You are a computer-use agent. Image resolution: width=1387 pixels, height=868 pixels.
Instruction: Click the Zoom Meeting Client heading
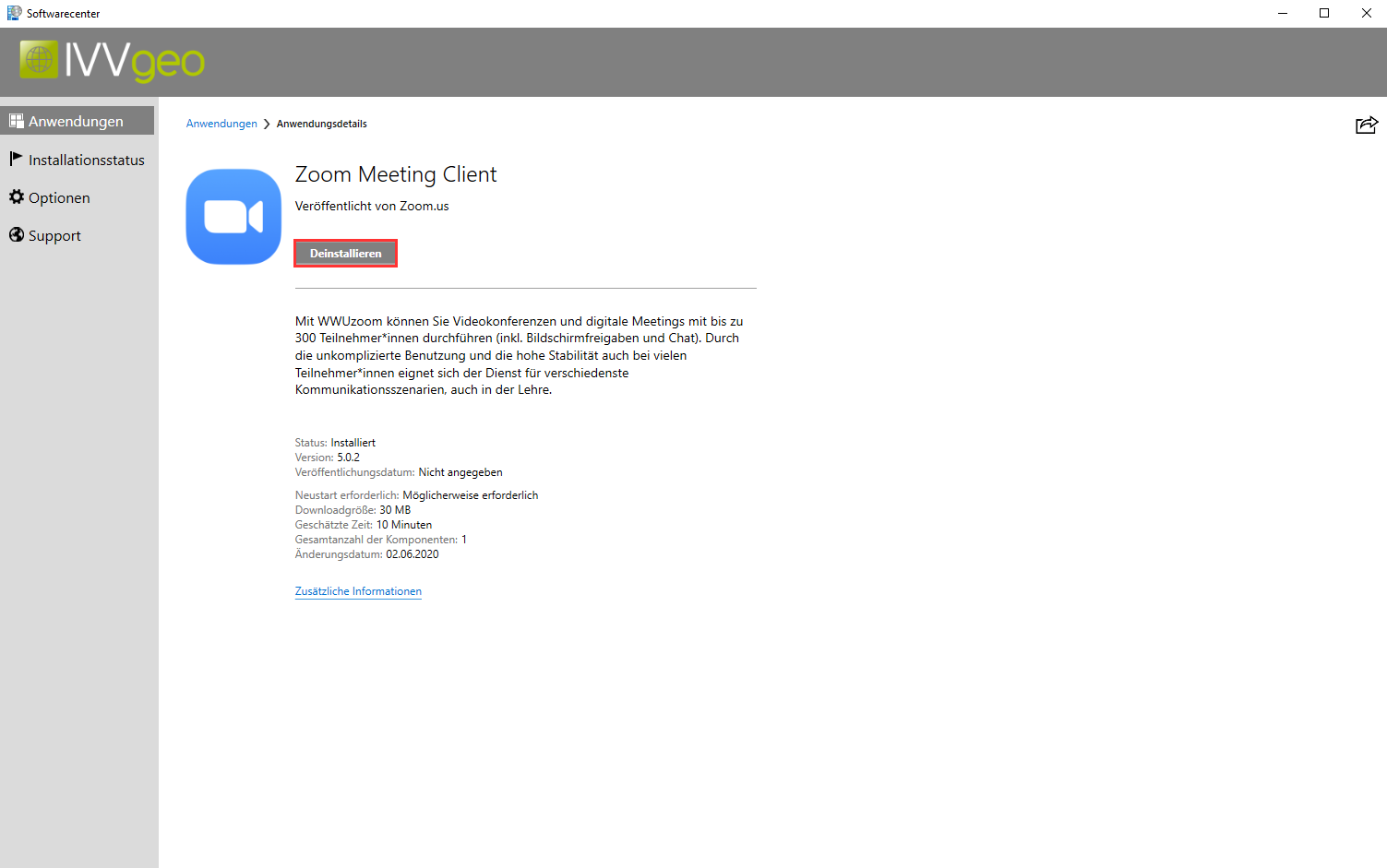(396, 174)
